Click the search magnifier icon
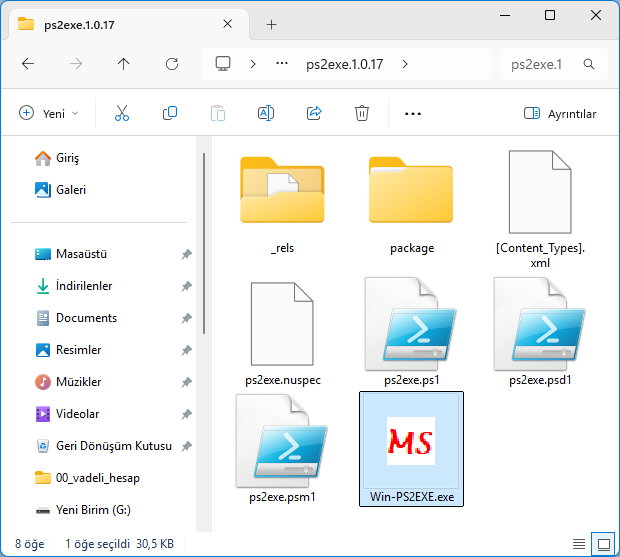Viewport: 620px width, 557px height. (589, 64)
